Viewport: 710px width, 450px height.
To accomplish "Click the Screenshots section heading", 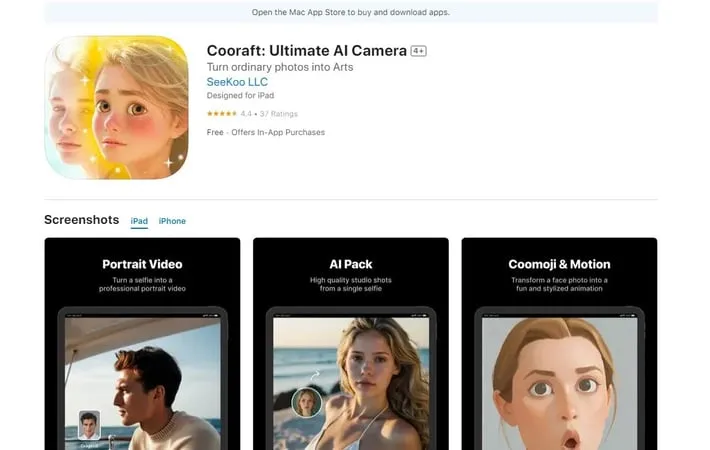I will [81, 220].
